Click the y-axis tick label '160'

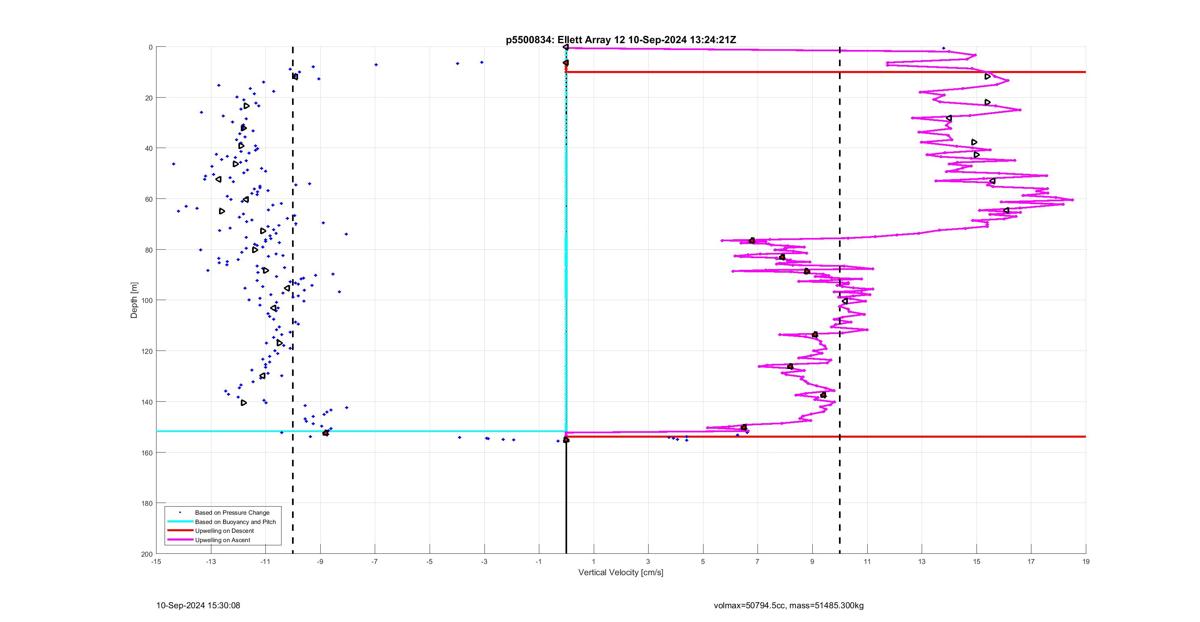(146, 452)
